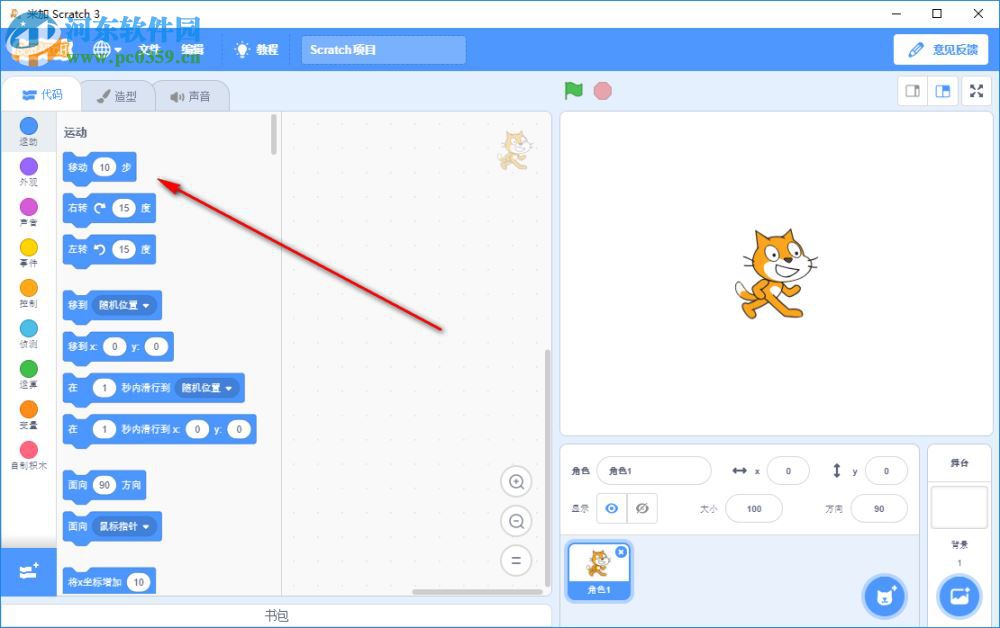Click the 意见反馈 feedback button

click(x=941, y=48)
